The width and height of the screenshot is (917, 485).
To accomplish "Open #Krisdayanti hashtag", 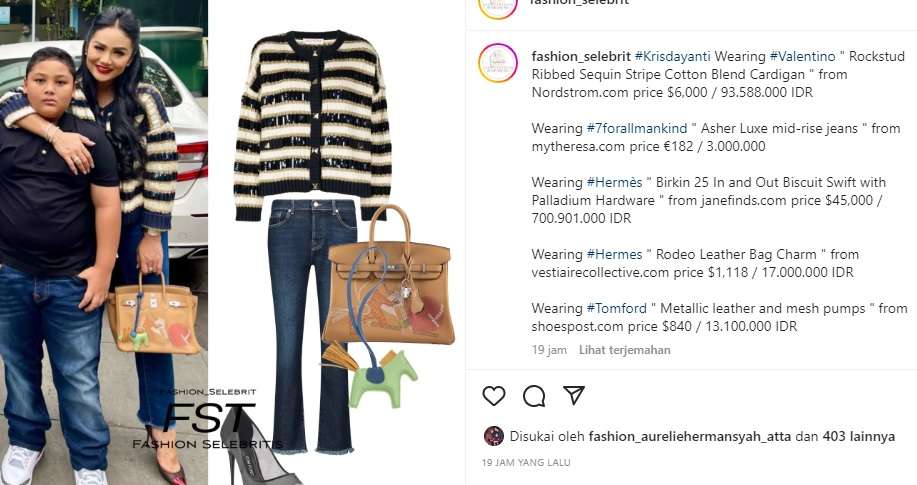I will 672,57.
